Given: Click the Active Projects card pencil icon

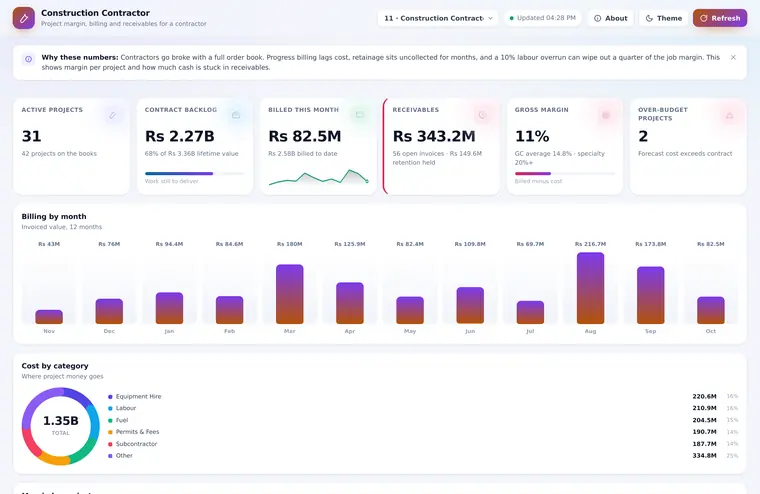Looking at the screenshot, I should pyautogui.click(x=112, y=115).
